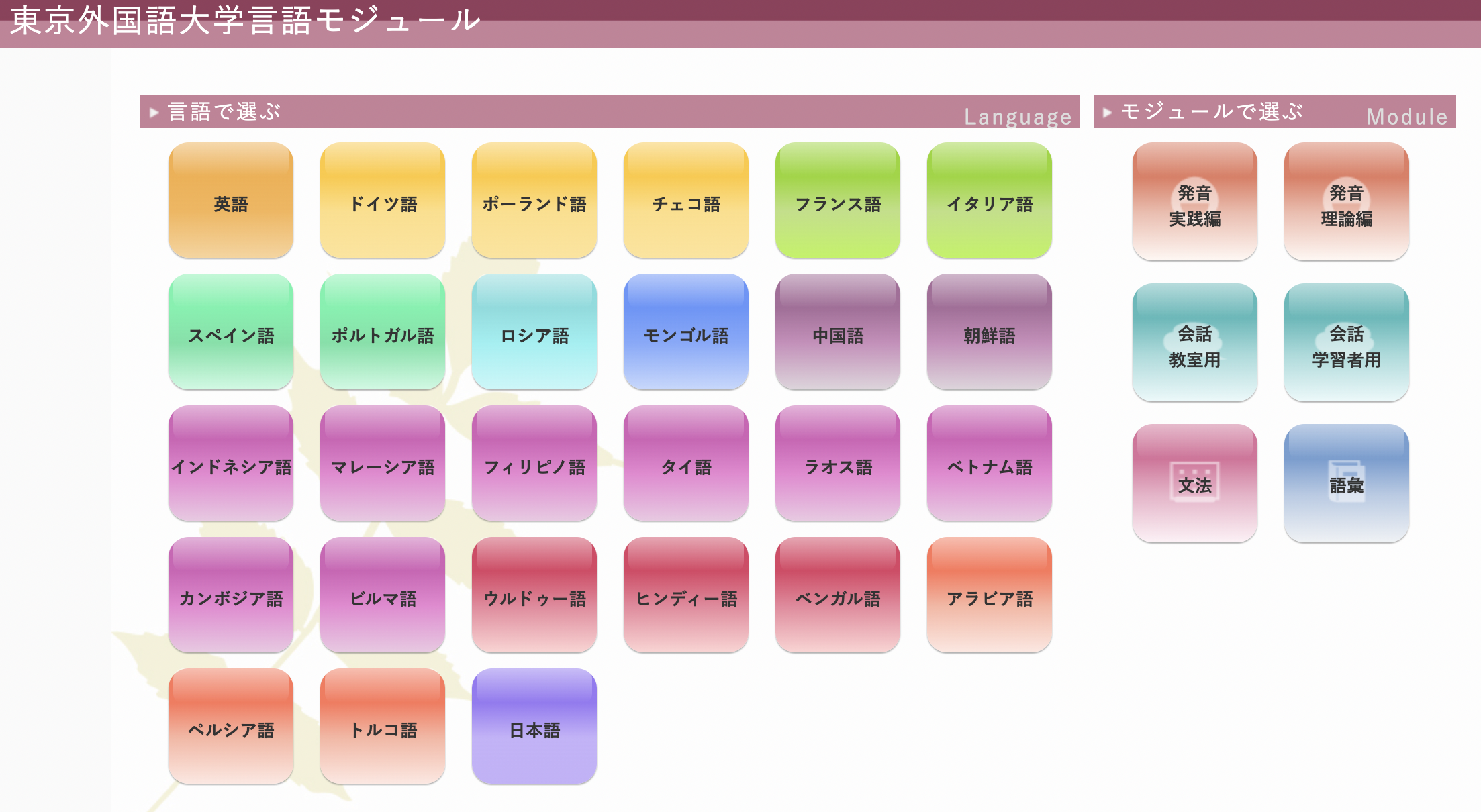Image resolution: width=1481 pixels, height=812 pixels.
Task: Select the ドイツ語 language tile
Action: [x=383, y=200]
